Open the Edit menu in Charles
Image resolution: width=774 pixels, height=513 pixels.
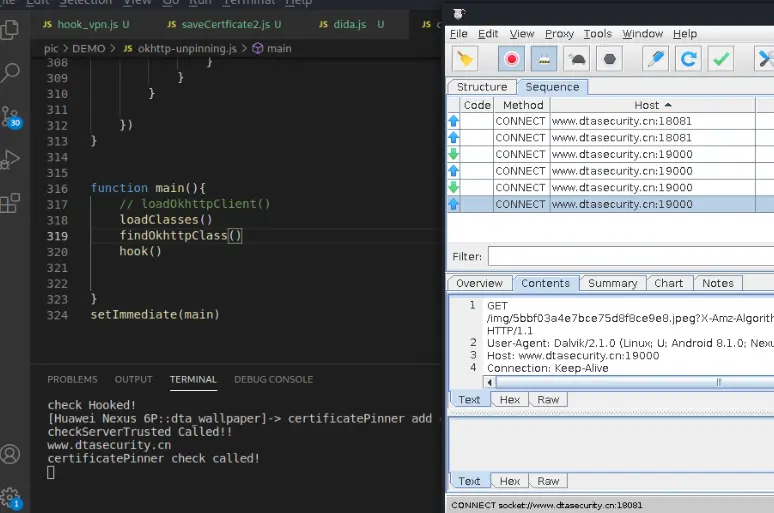click(488, 34)
